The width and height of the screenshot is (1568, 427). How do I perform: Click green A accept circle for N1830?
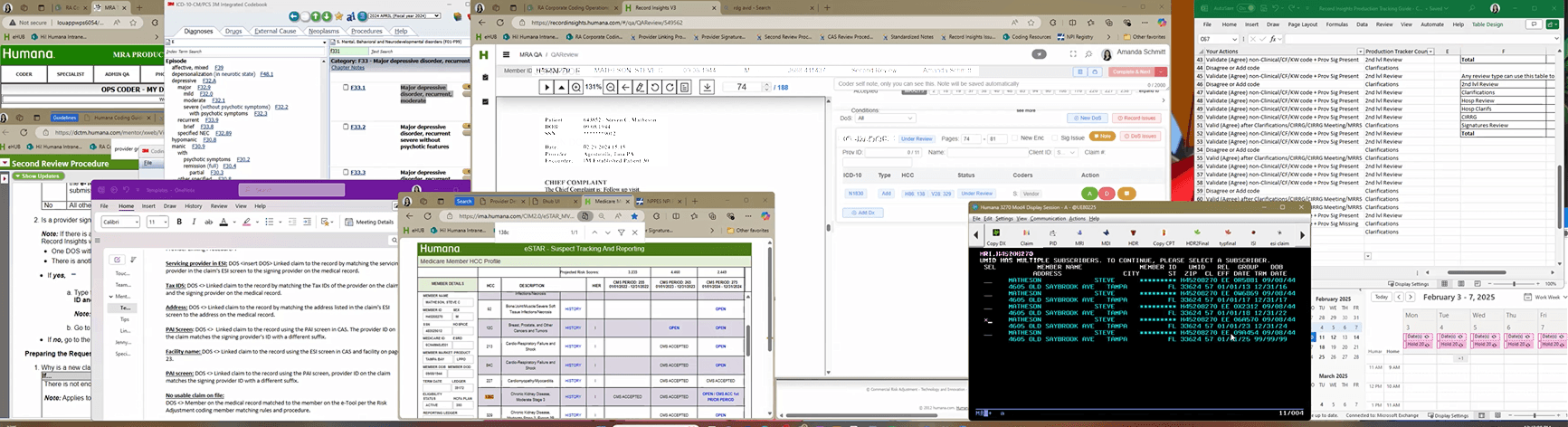tap(1089, 194)
